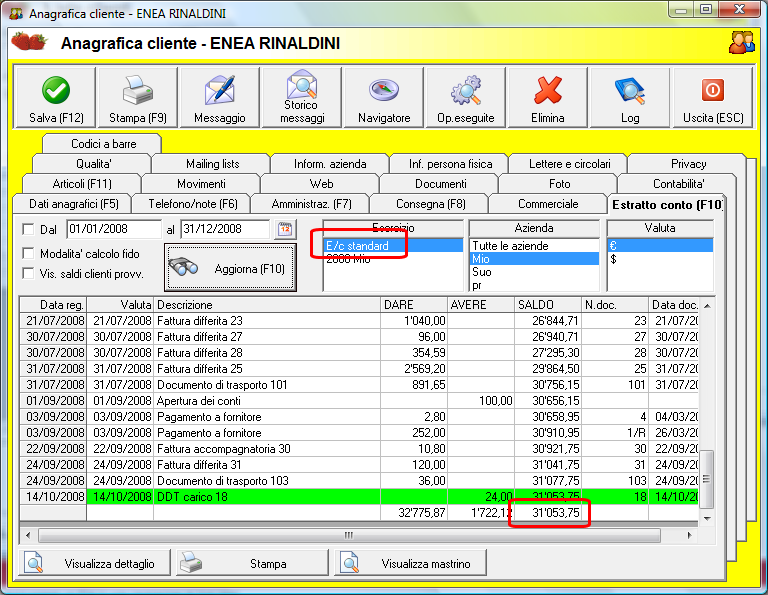Select Mio in Azienda list
This screenshot has width=768, height=595.
click(x=534, y=259)
